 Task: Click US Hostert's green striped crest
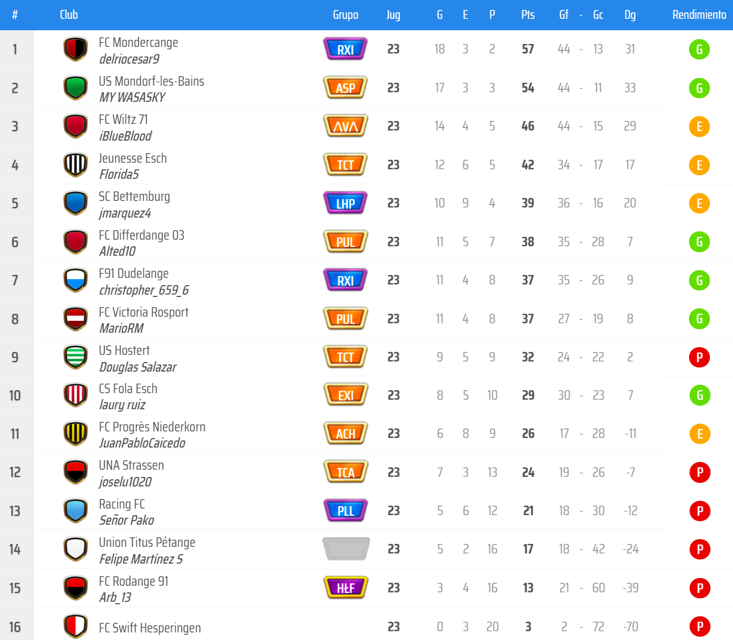[x=75, y=357]
